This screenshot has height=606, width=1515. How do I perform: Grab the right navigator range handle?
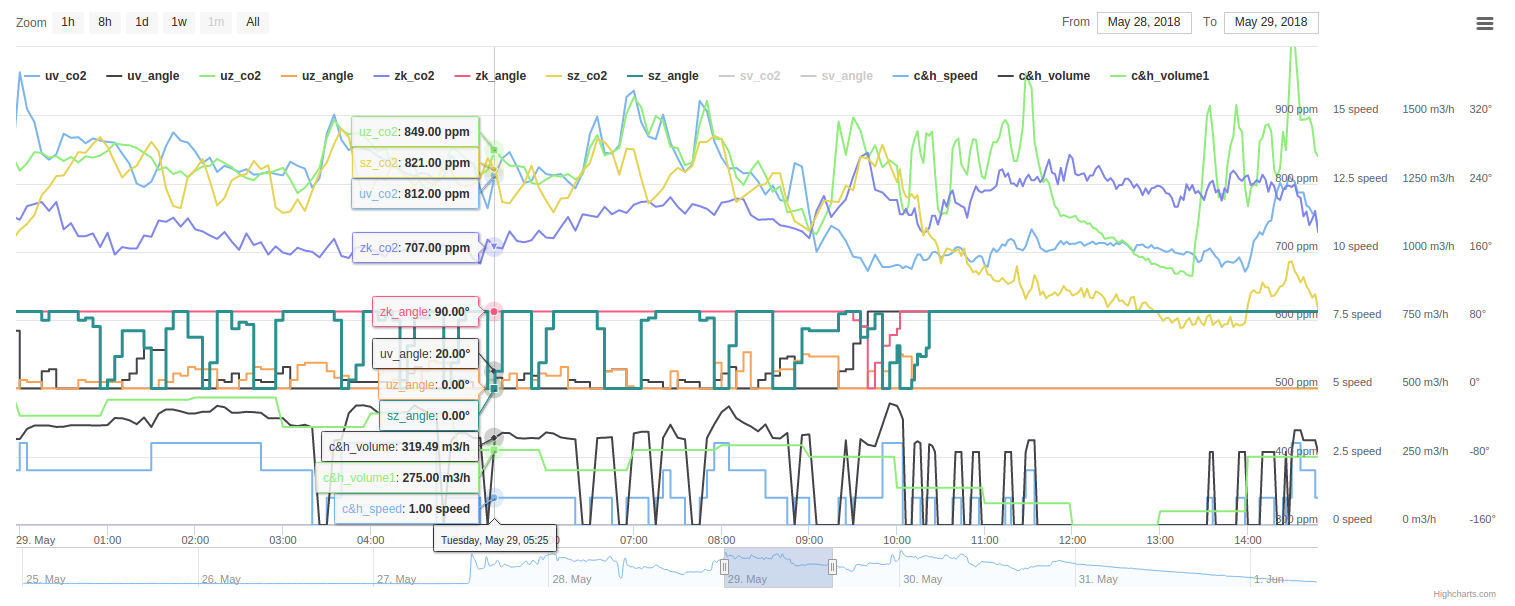click(x=832, y=567)
